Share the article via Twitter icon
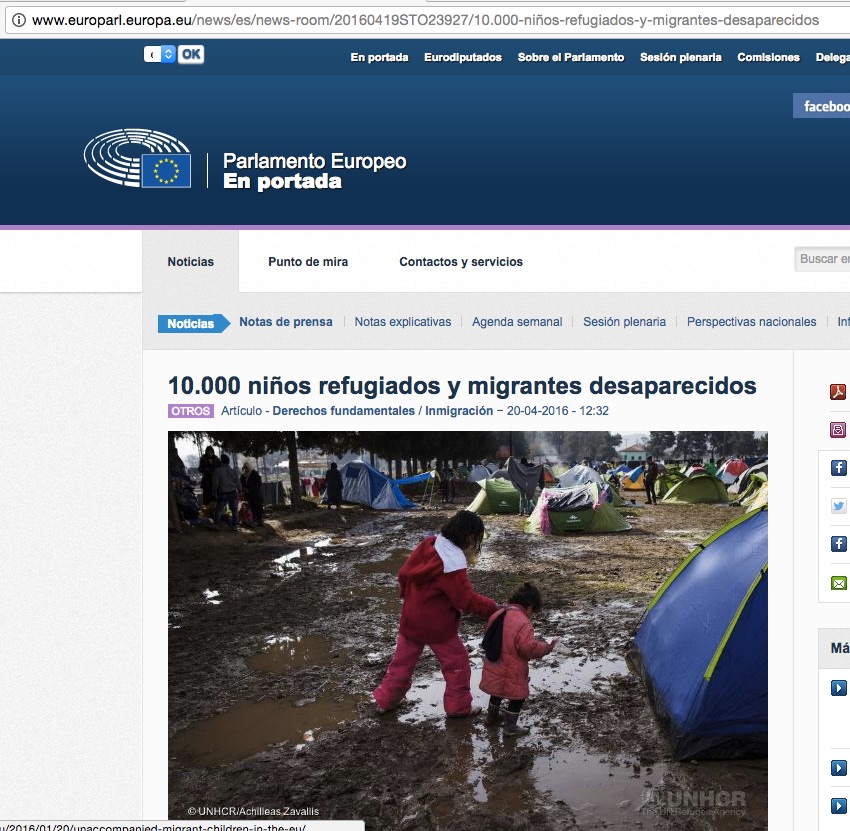Image resolution: width=850 pixels, height=831 pixels. click(838, 506)
